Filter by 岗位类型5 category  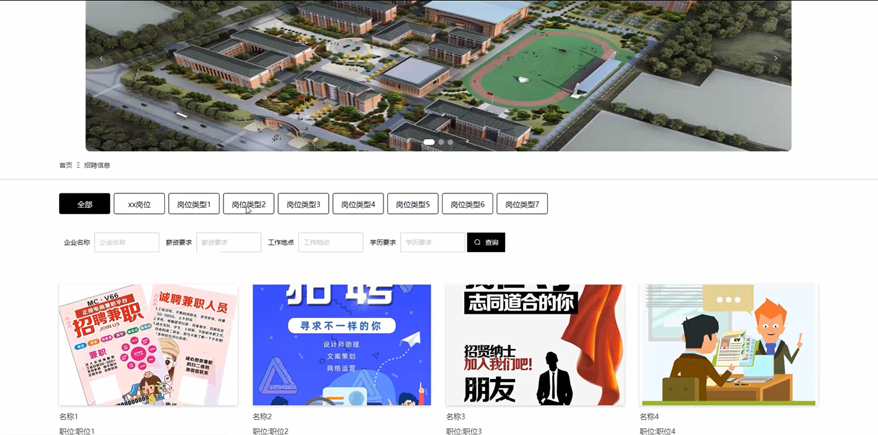coord(413,204)
